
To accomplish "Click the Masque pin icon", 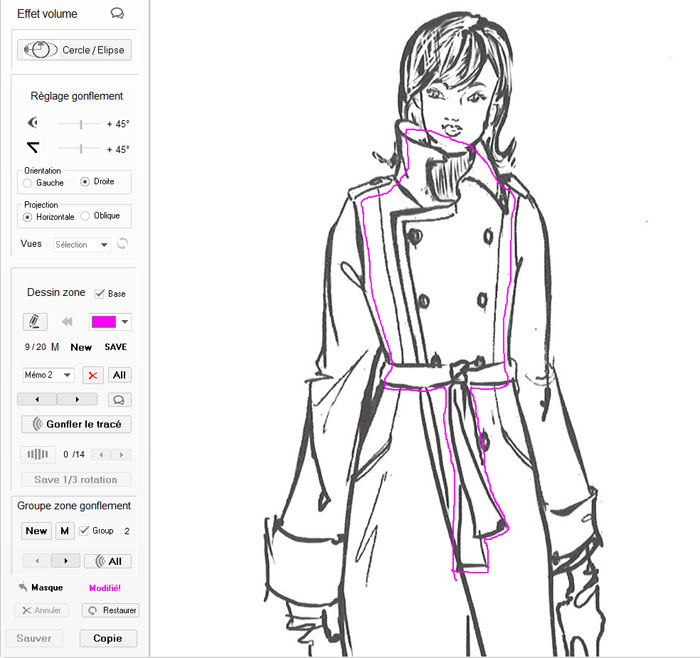I will (x=22, y=588).
